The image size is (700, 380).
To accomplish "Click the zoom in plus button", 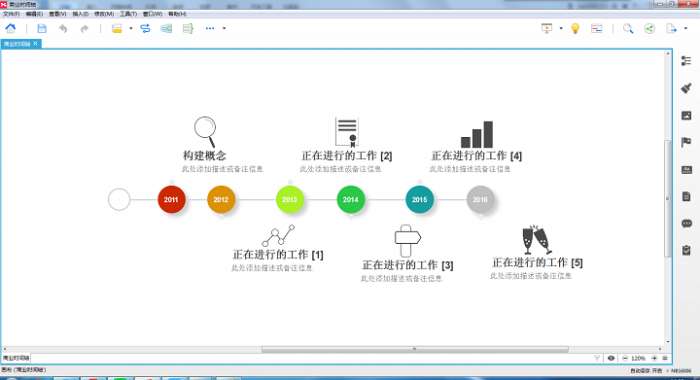I will pyautogui.click(x=654, y=358).
